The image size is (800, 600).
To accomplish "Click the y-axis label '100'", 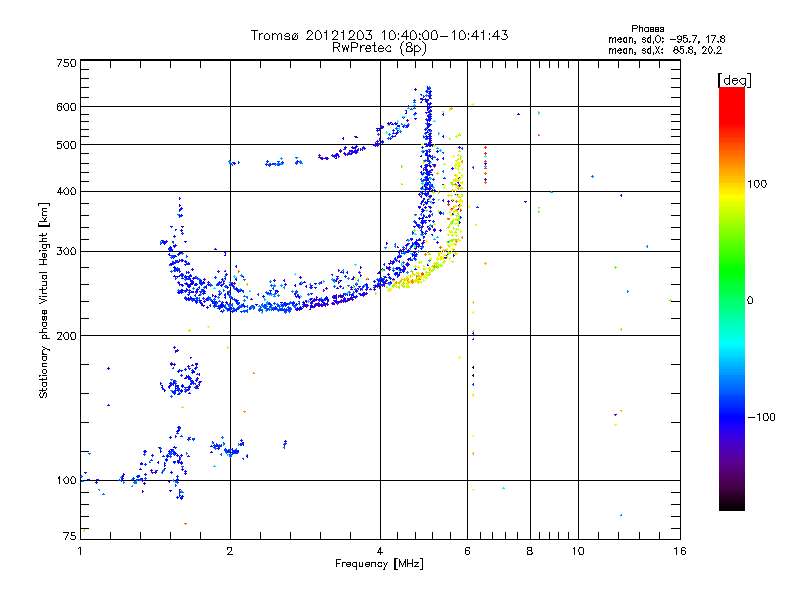I will [67, 481].
